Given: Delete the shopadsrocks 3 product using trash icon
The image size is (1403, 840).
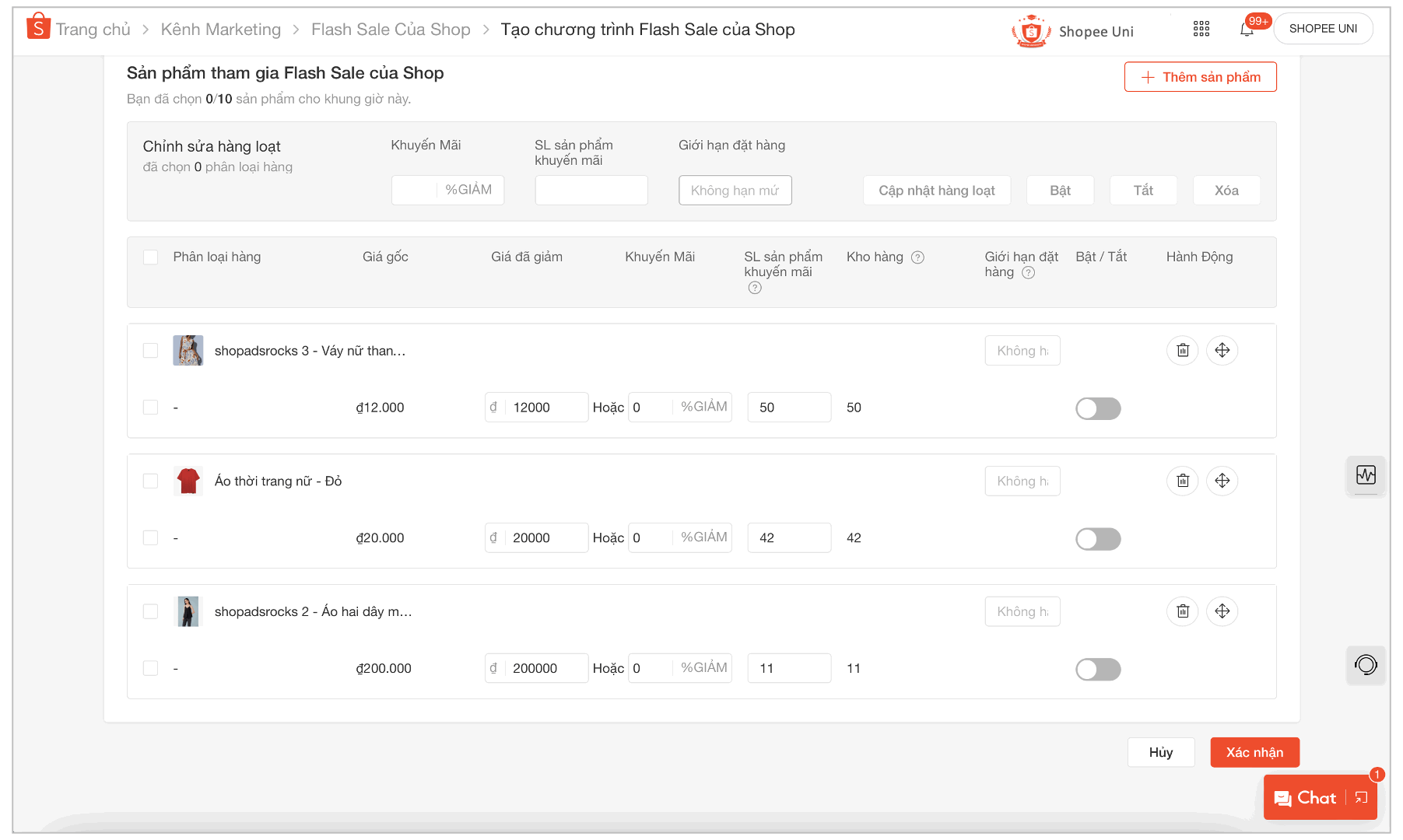Looking at the screenshot, I should pyautogui.click(x=1182, y=350).
